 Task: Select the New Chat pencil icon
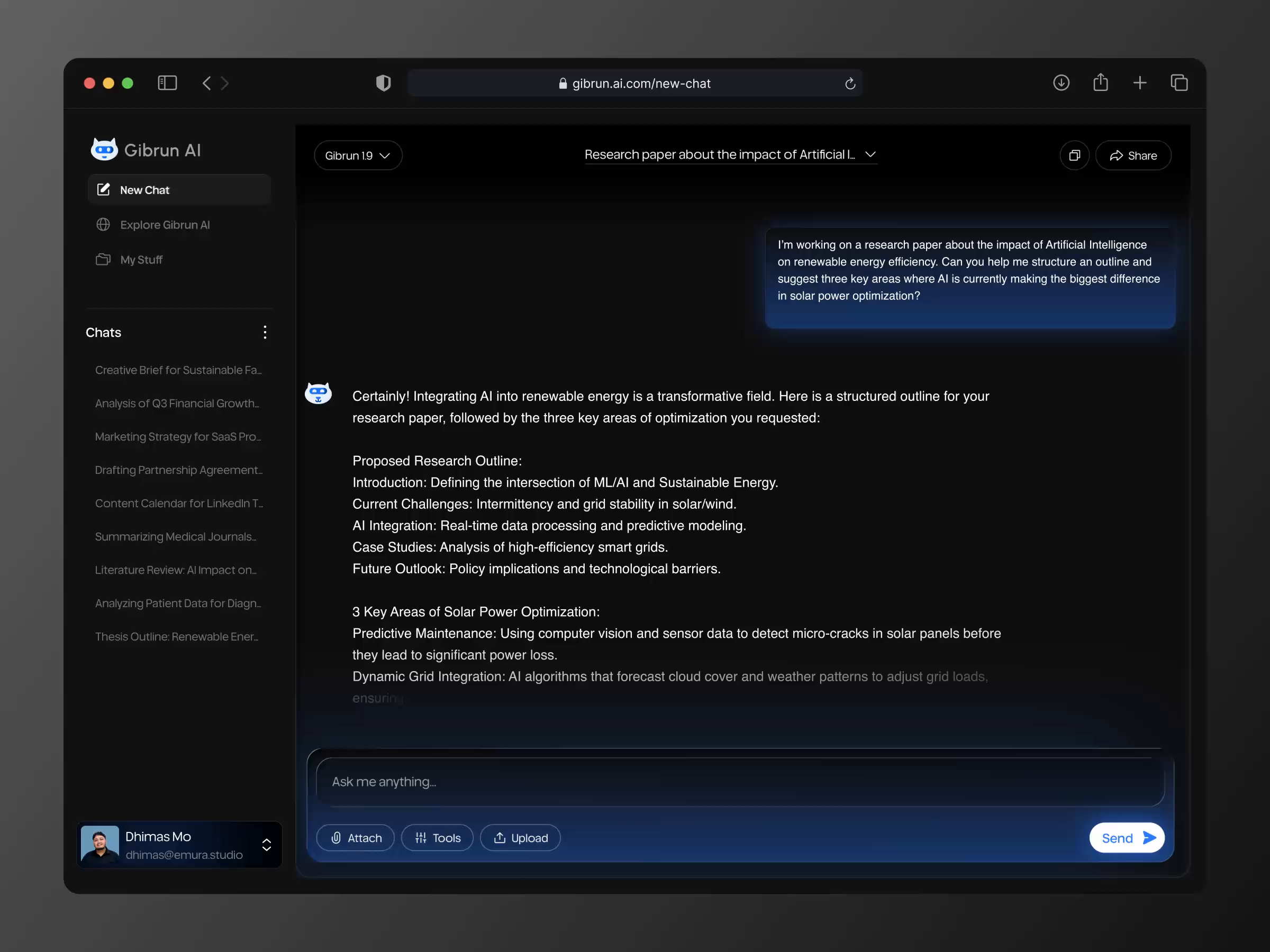pos(103,189)
